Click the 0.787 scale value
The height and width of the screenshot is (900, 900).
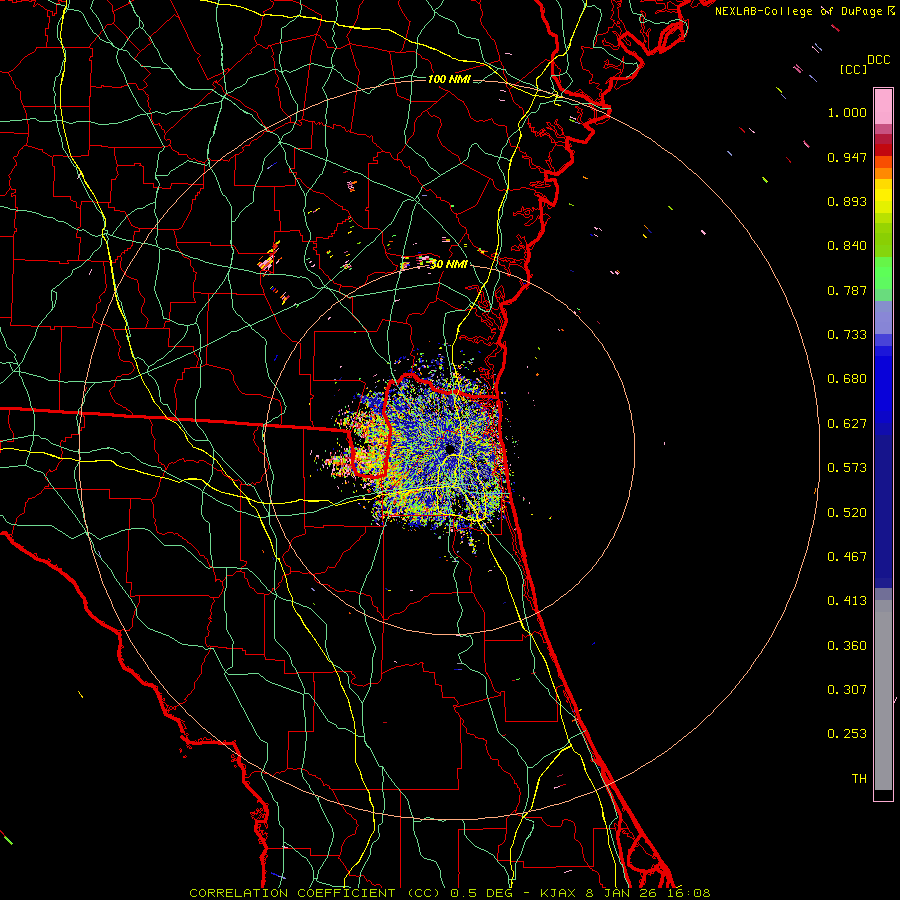pos(847,290)
